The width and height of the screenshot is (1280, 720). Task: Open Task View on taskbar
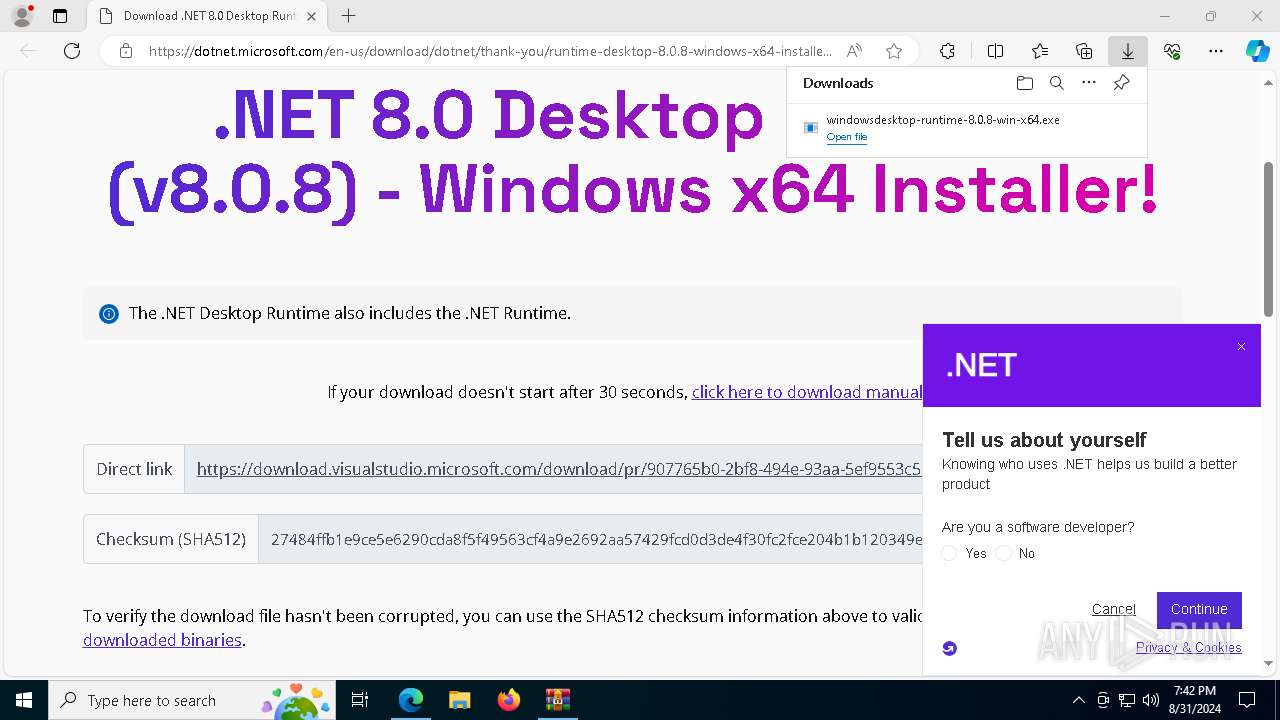click(360, 700)
